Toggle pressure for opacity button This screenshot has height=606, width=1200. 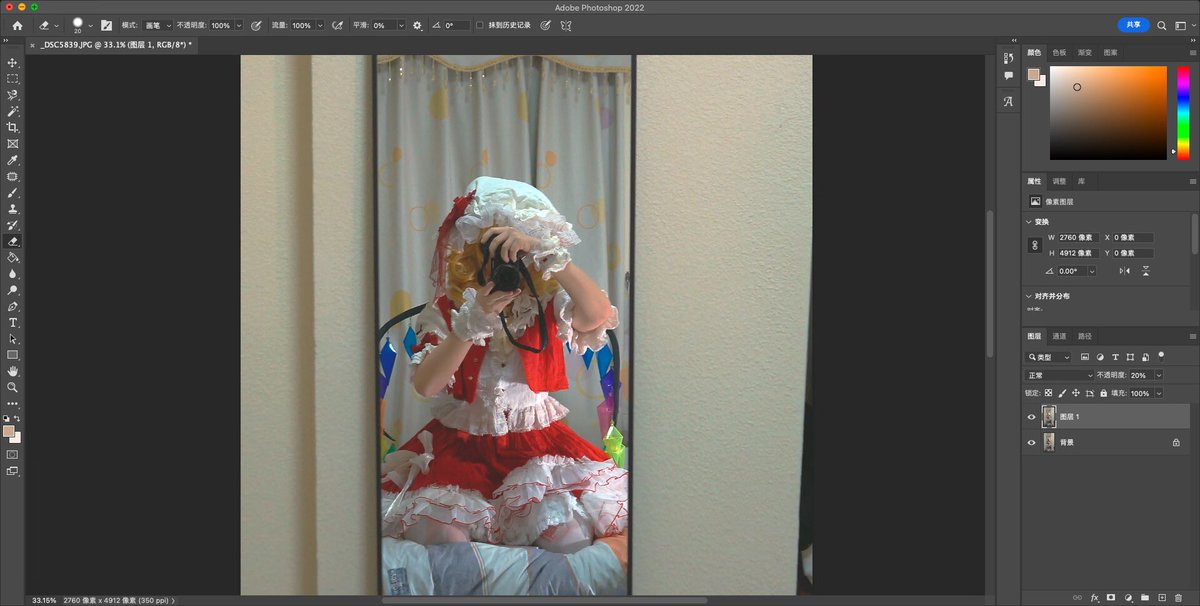point(256,25)
